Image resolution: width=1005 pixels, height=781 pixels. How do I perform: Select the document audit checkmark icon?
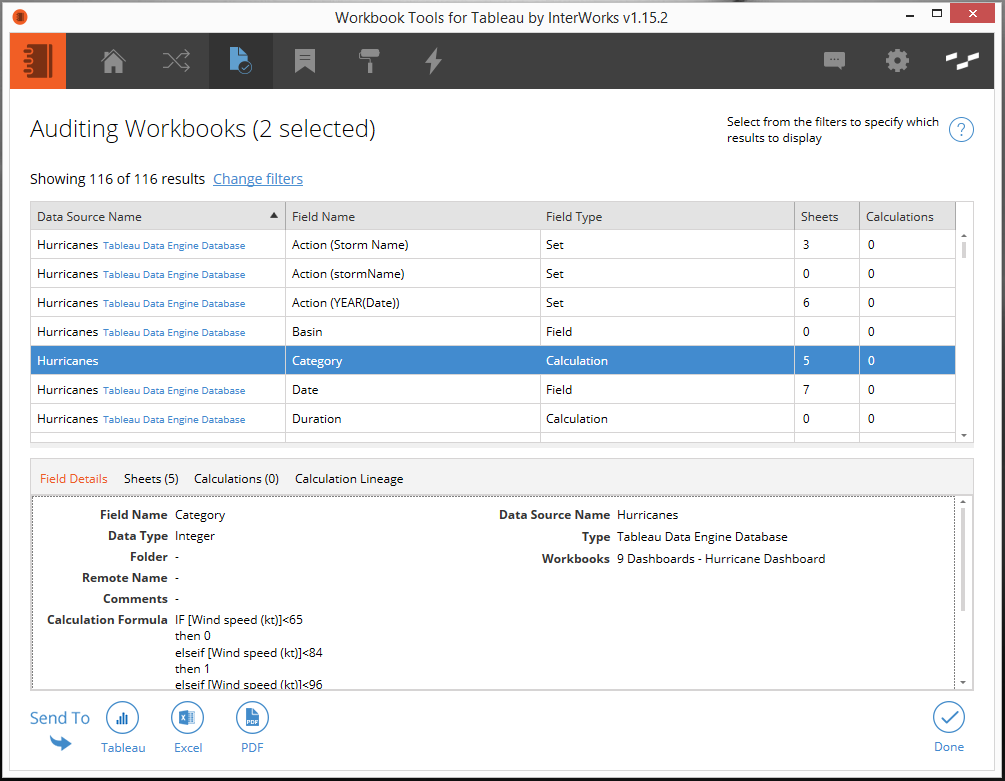click(x=240, y=61)
